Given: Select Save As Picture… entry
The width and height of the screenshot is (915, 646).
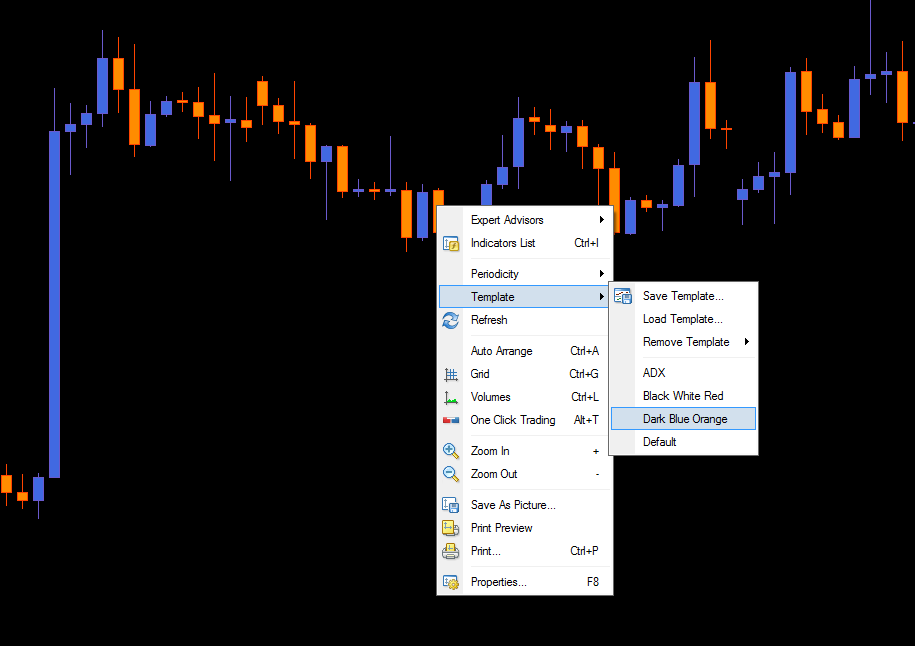Looking at the screenshot, I should click(x=525, y=505).
